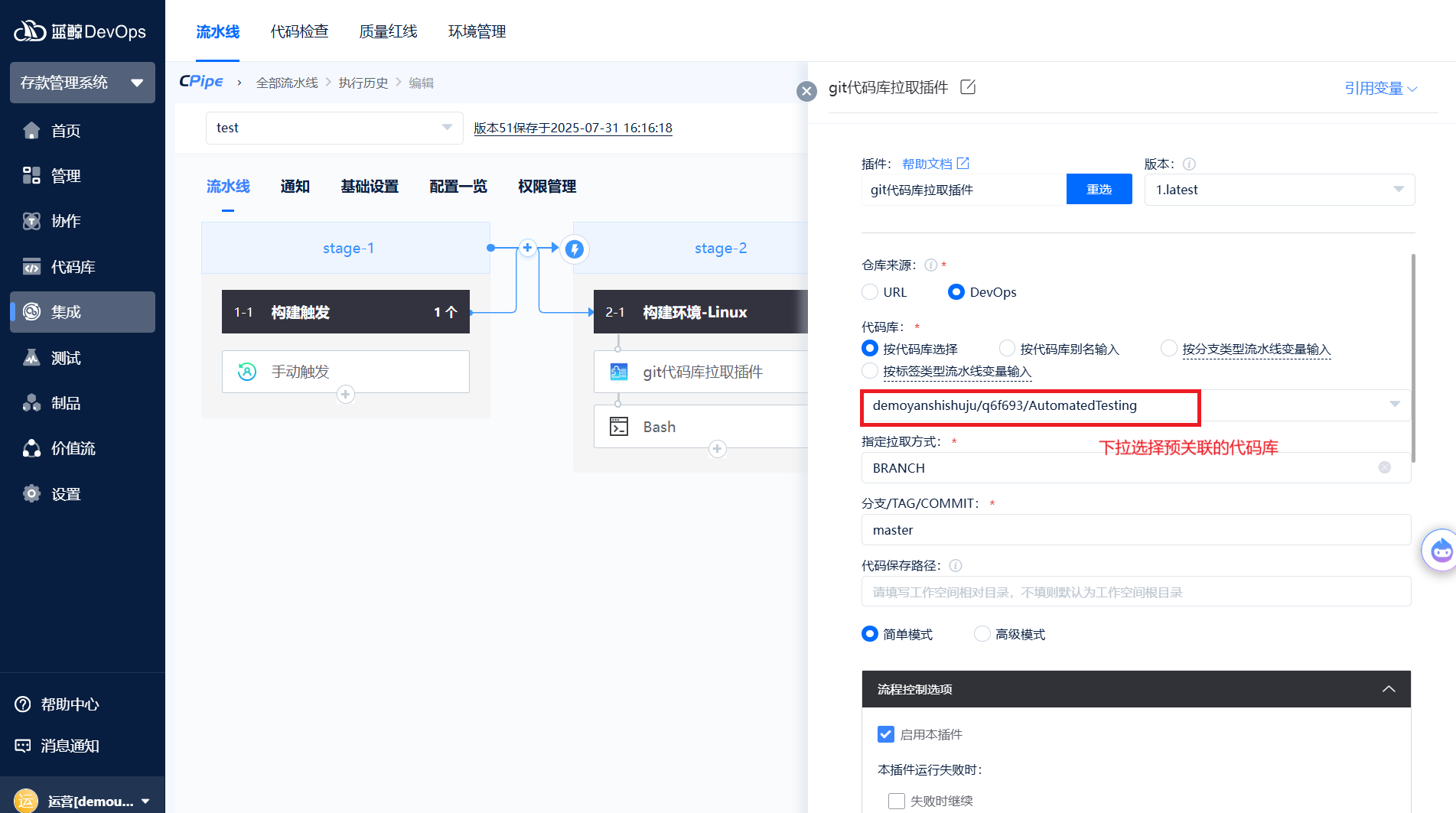Click the master branch input field
1456x813 pixels.
click(1135, 530)
